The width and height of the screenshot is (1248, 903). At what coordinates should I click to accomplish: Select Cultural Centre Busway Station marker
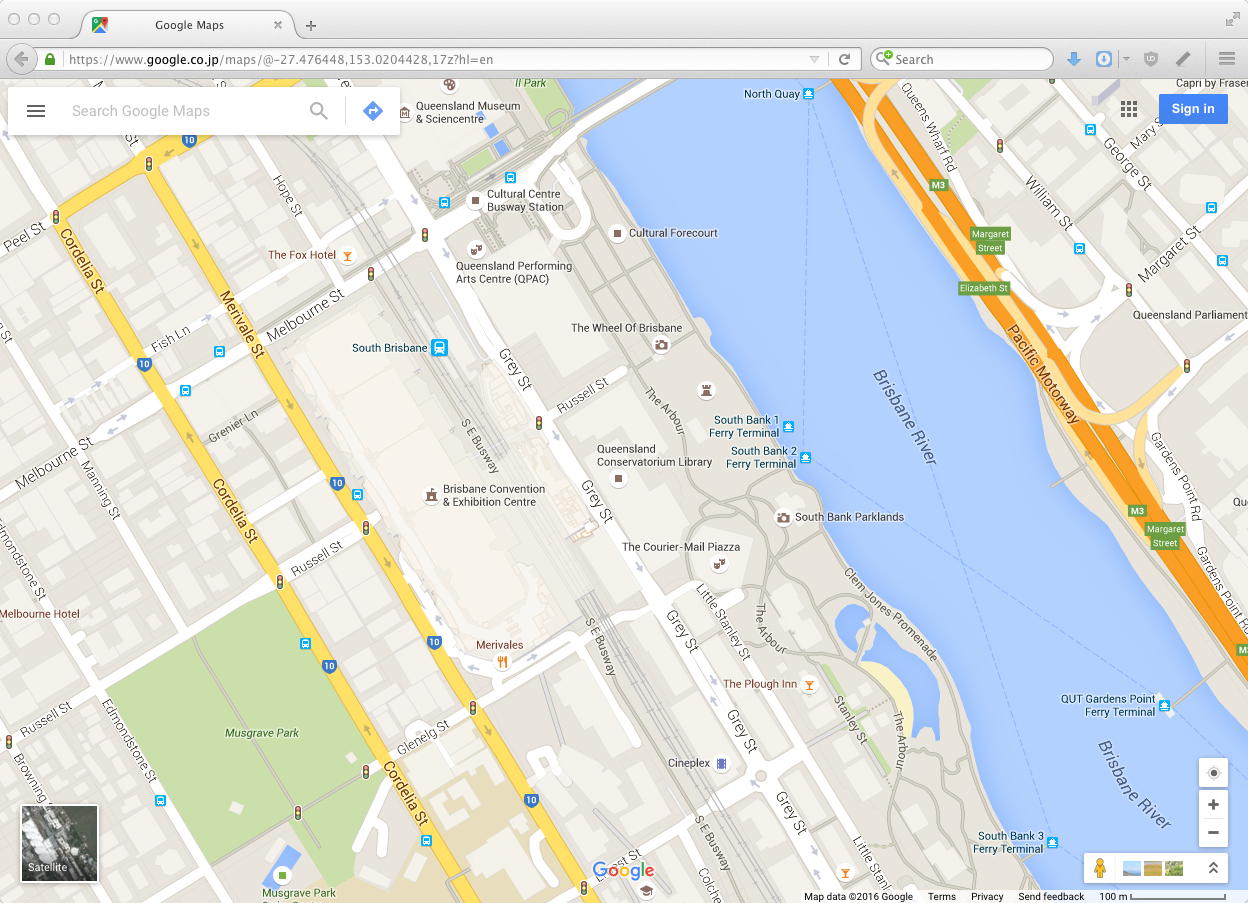point(476,201)
